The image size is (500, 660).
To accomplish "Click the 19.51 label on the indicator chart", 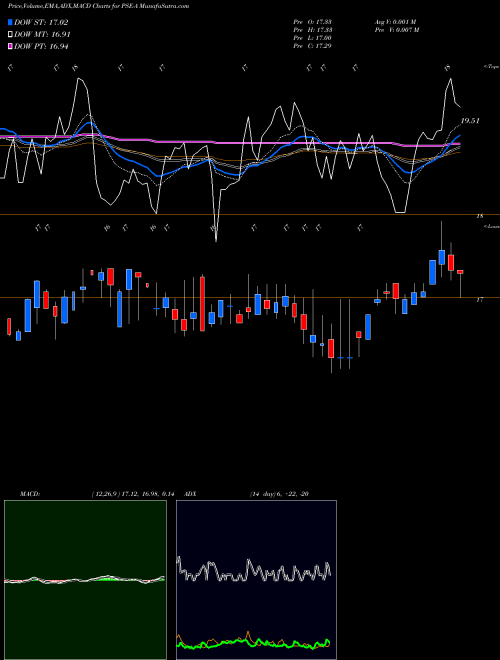I will (470, 121).
